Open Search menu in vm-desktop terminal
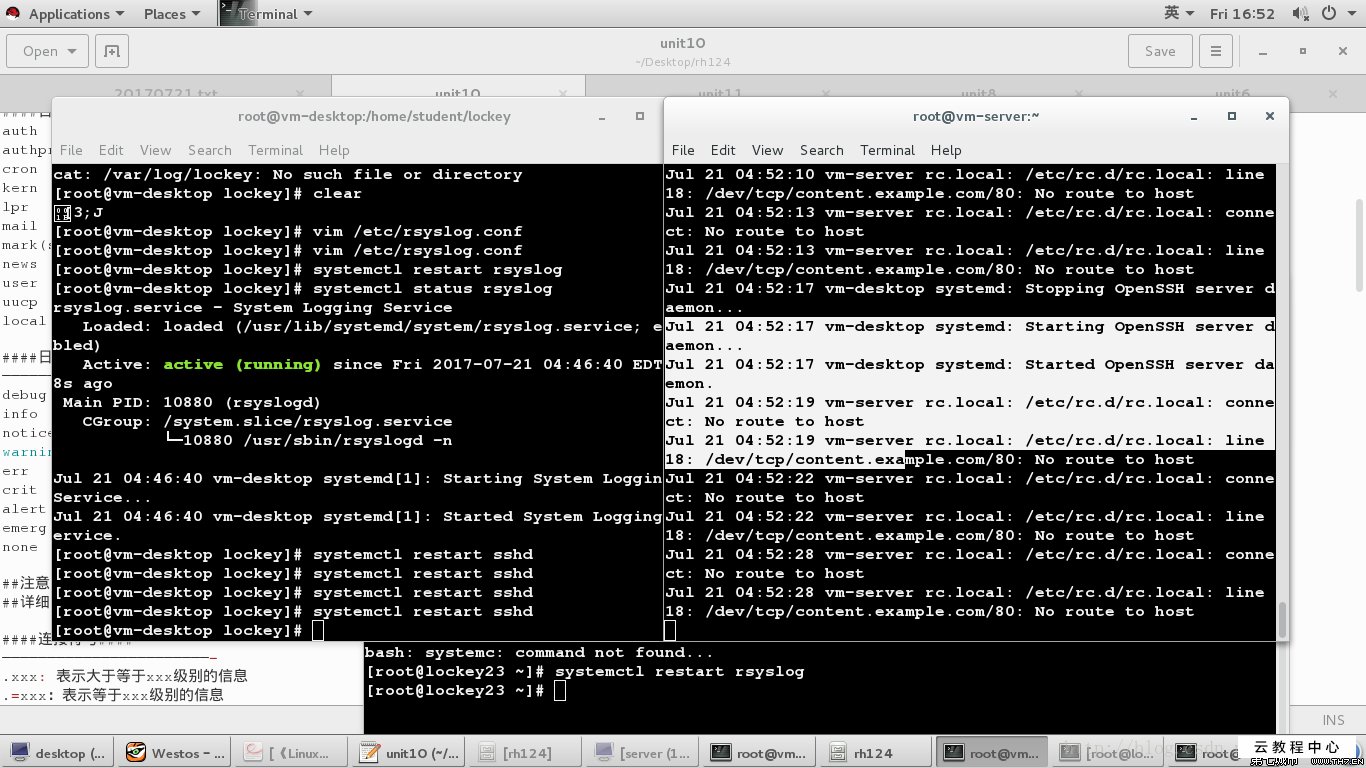 (x=209, y=150)
